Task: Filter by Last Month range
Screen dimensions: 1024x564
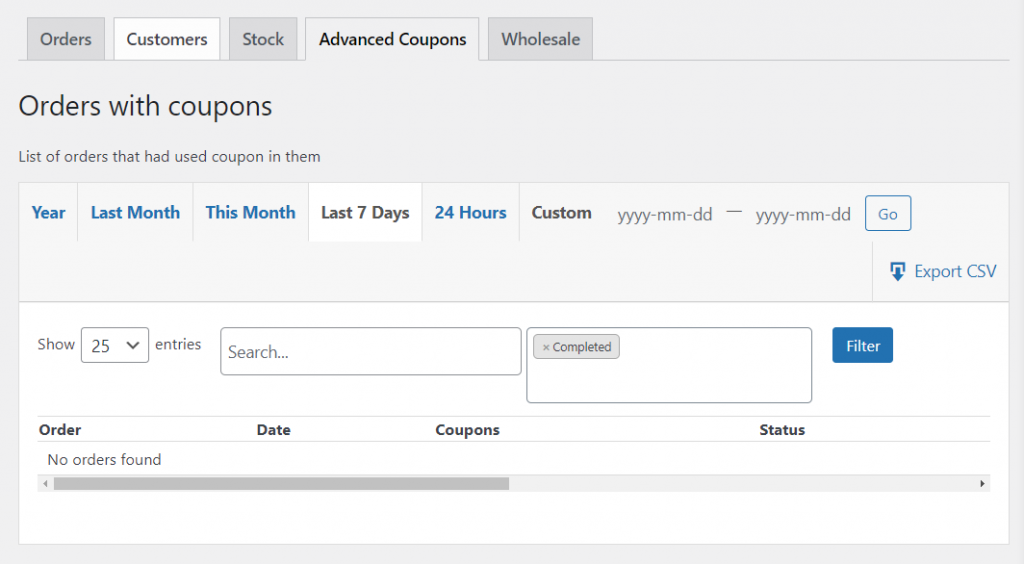Action: pos(135,212)
